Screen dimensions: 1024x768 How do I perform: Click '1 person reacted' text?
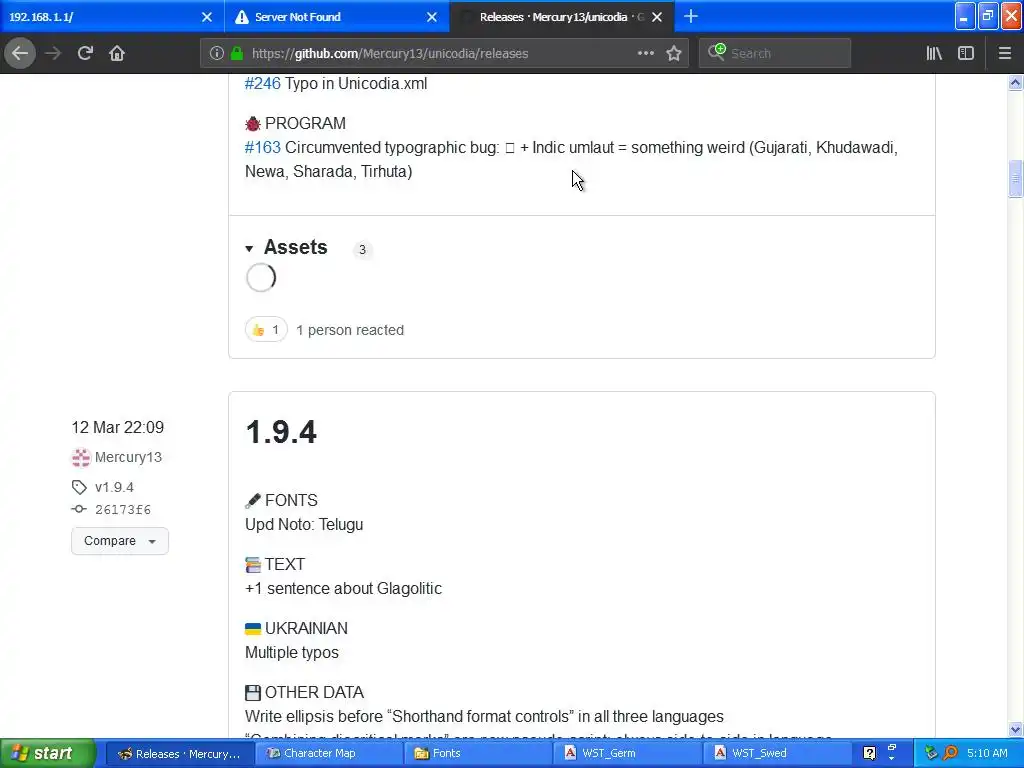point(350,330)
